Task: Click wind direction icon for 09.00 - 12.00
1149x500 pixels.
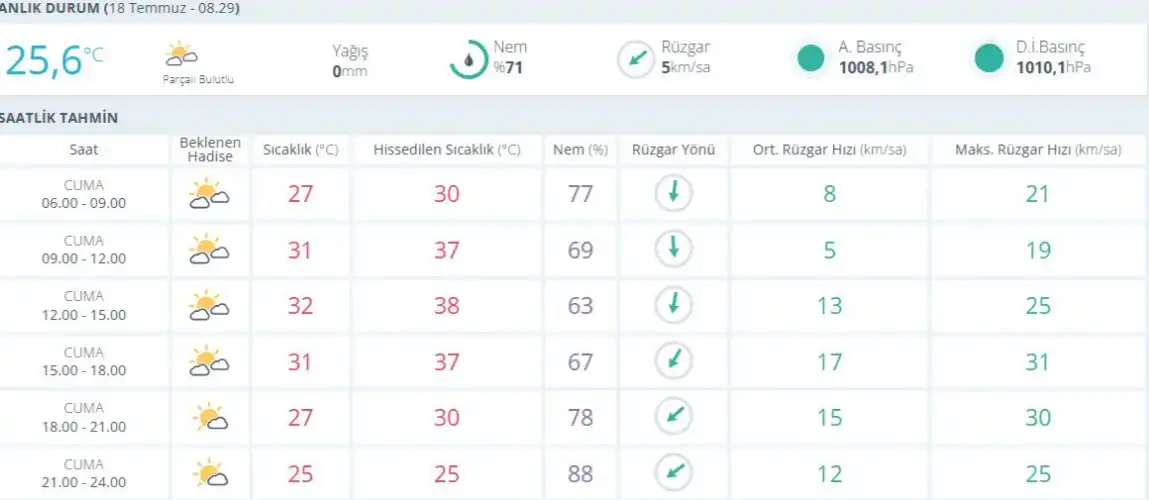Action: pyautogui.click(x=673, y=249)
